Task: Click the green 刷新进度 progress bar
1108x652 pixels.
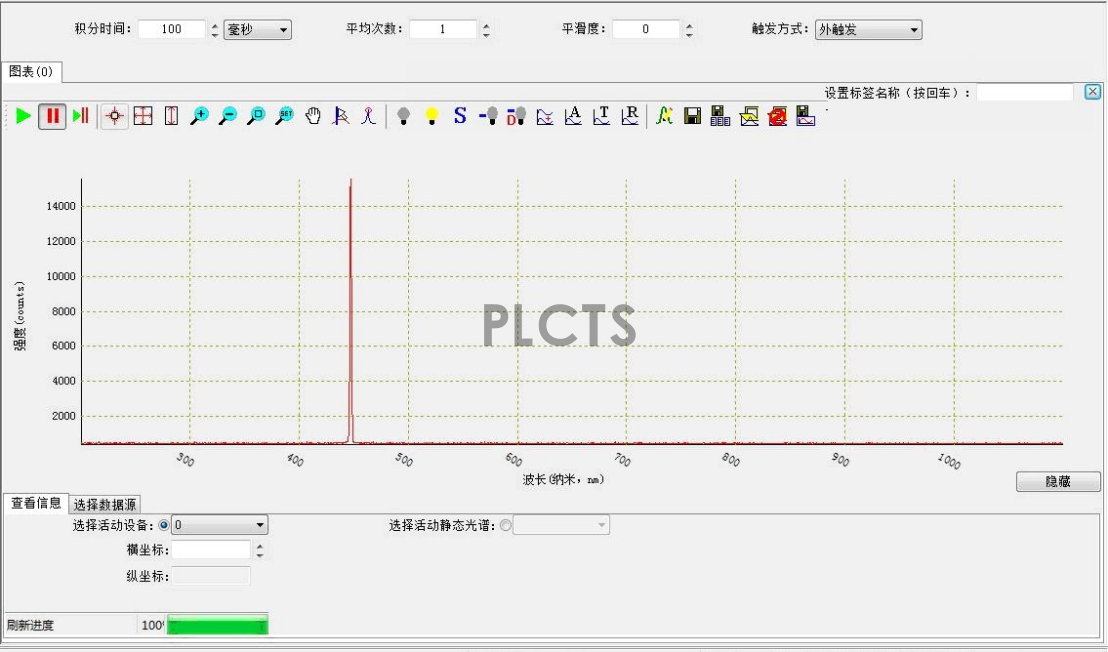Action: point(218,624)
